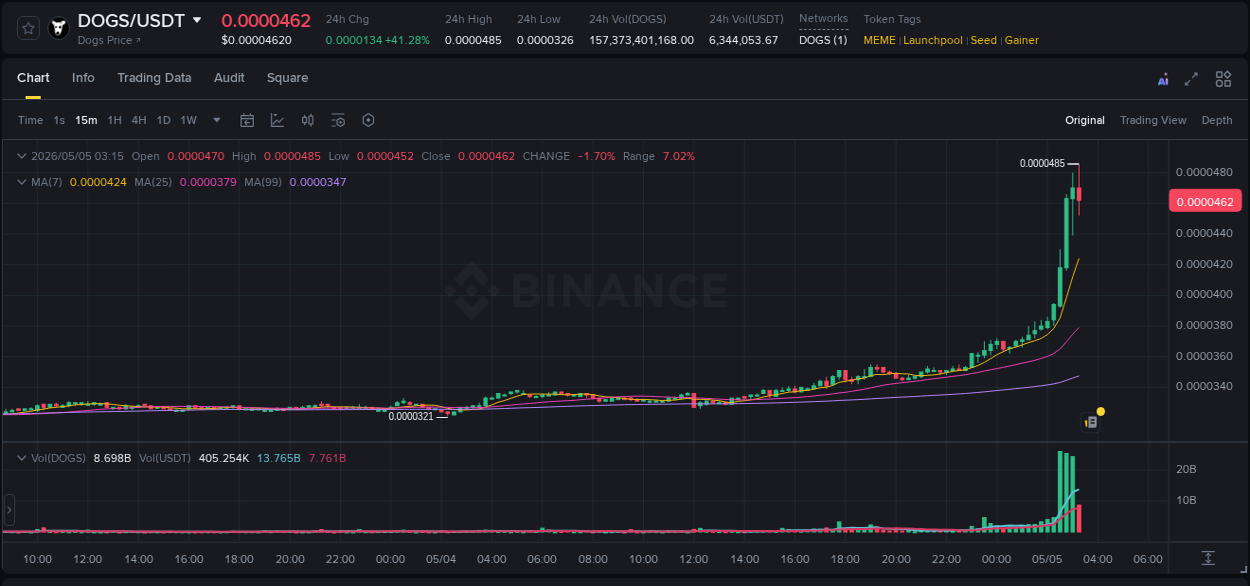Screen dimensions: 1250x586
Task: Change the candlestick chart style icon
Action: pos(308,120)
